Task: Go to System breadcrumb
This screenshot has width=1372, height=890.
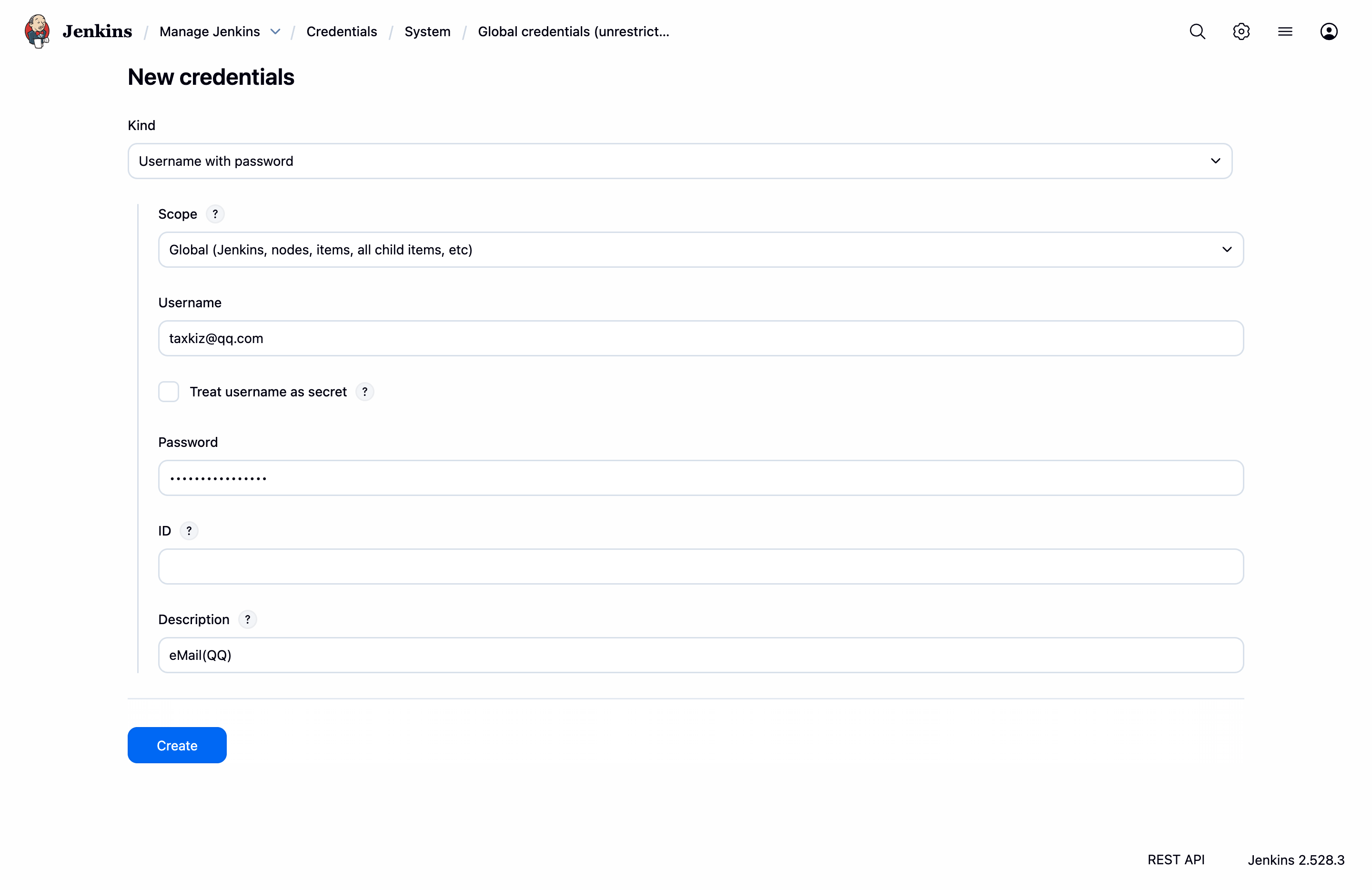Action: [427, 32]
